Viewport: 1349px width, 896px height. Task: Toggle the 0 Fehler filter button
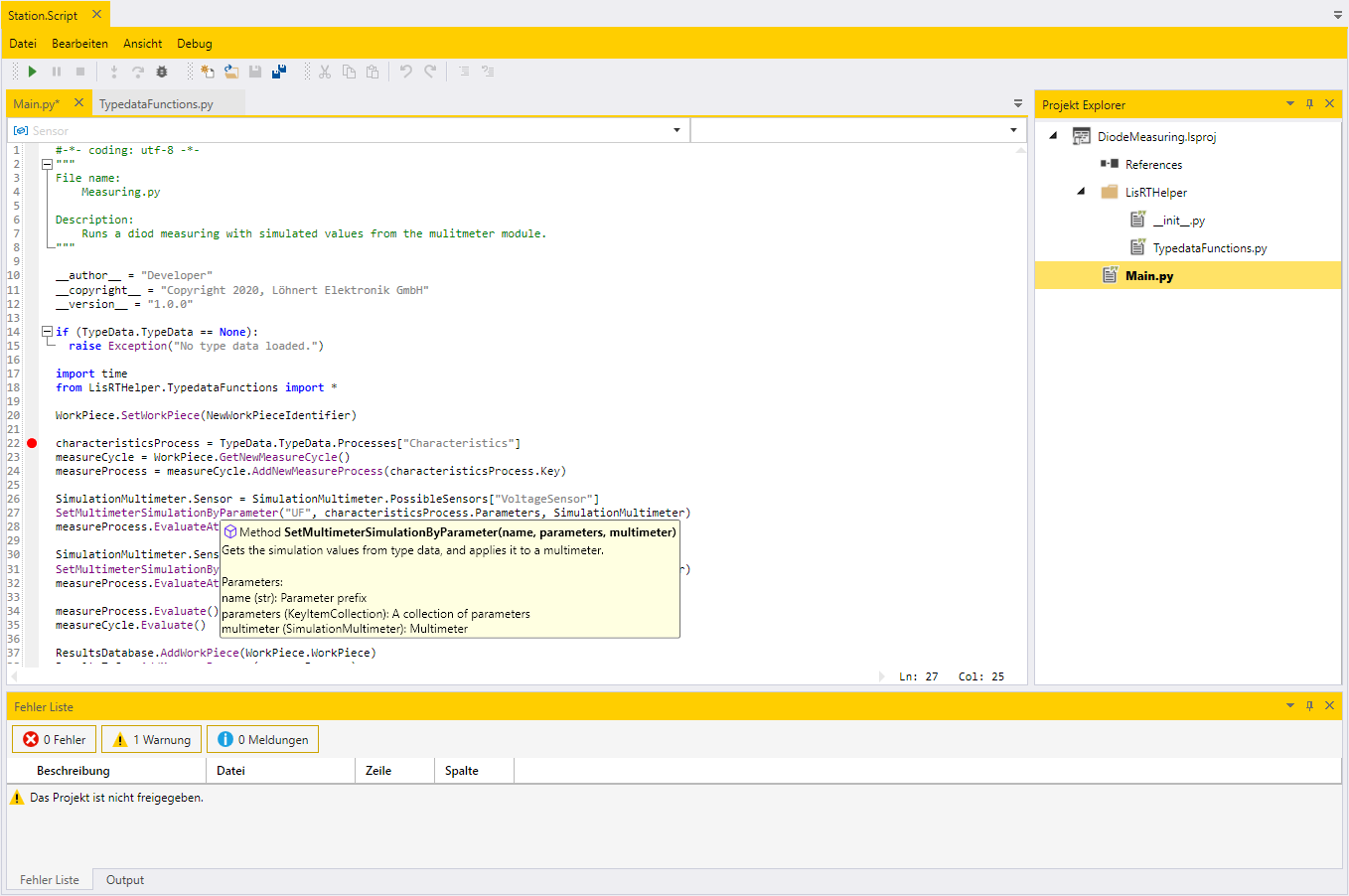pos(55,740)
